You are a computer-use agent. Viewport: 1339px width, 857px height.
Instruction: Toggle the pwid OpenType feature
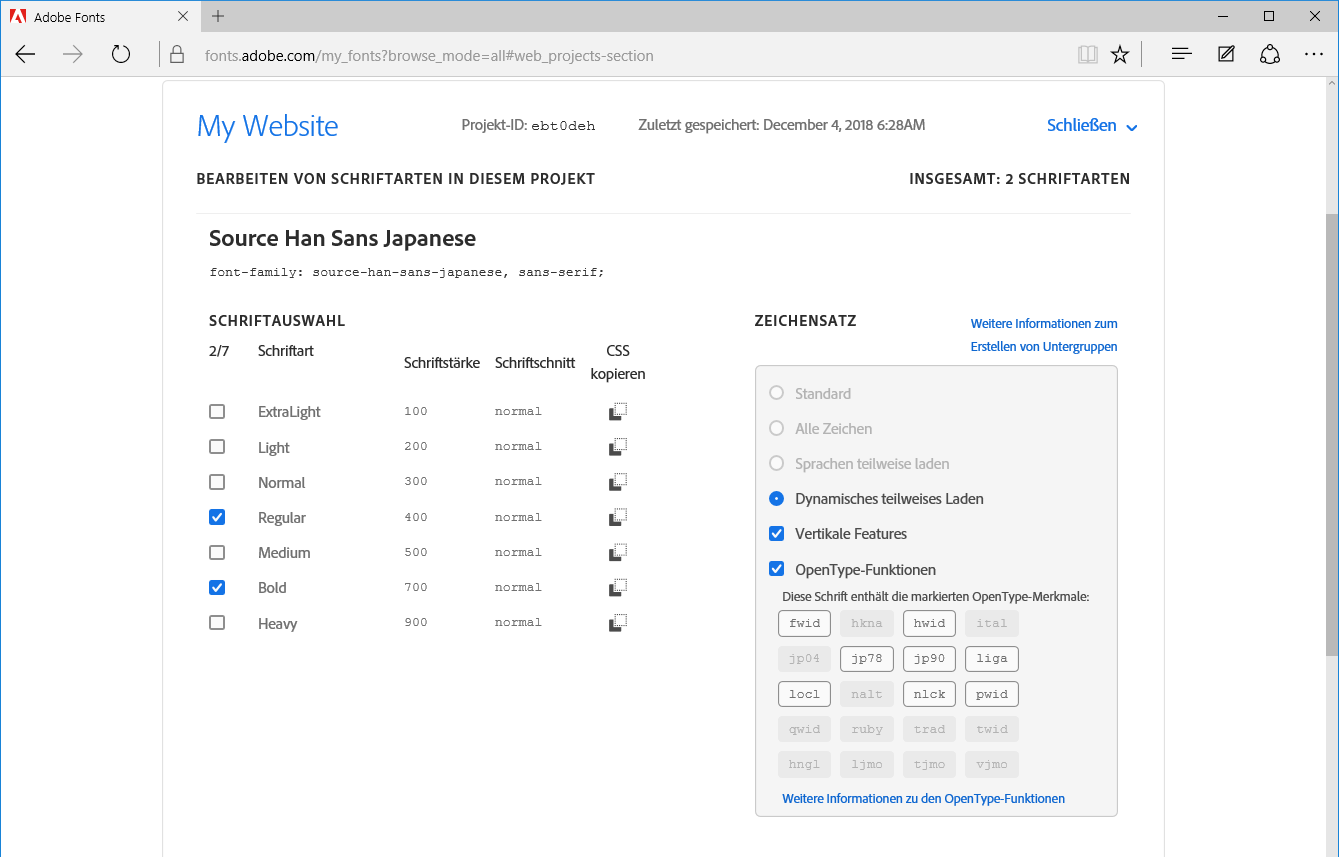tap(992, 694)
